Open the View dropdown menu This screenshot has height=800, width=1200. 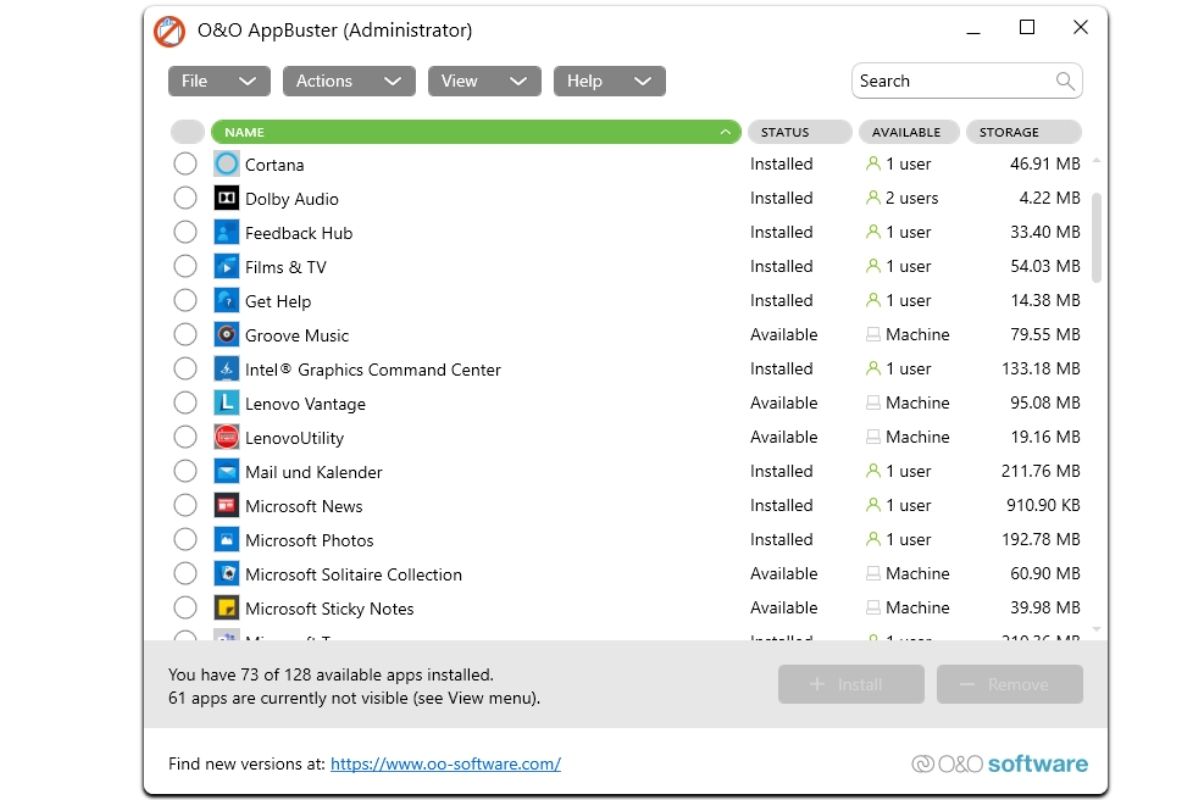click(484, 81)
